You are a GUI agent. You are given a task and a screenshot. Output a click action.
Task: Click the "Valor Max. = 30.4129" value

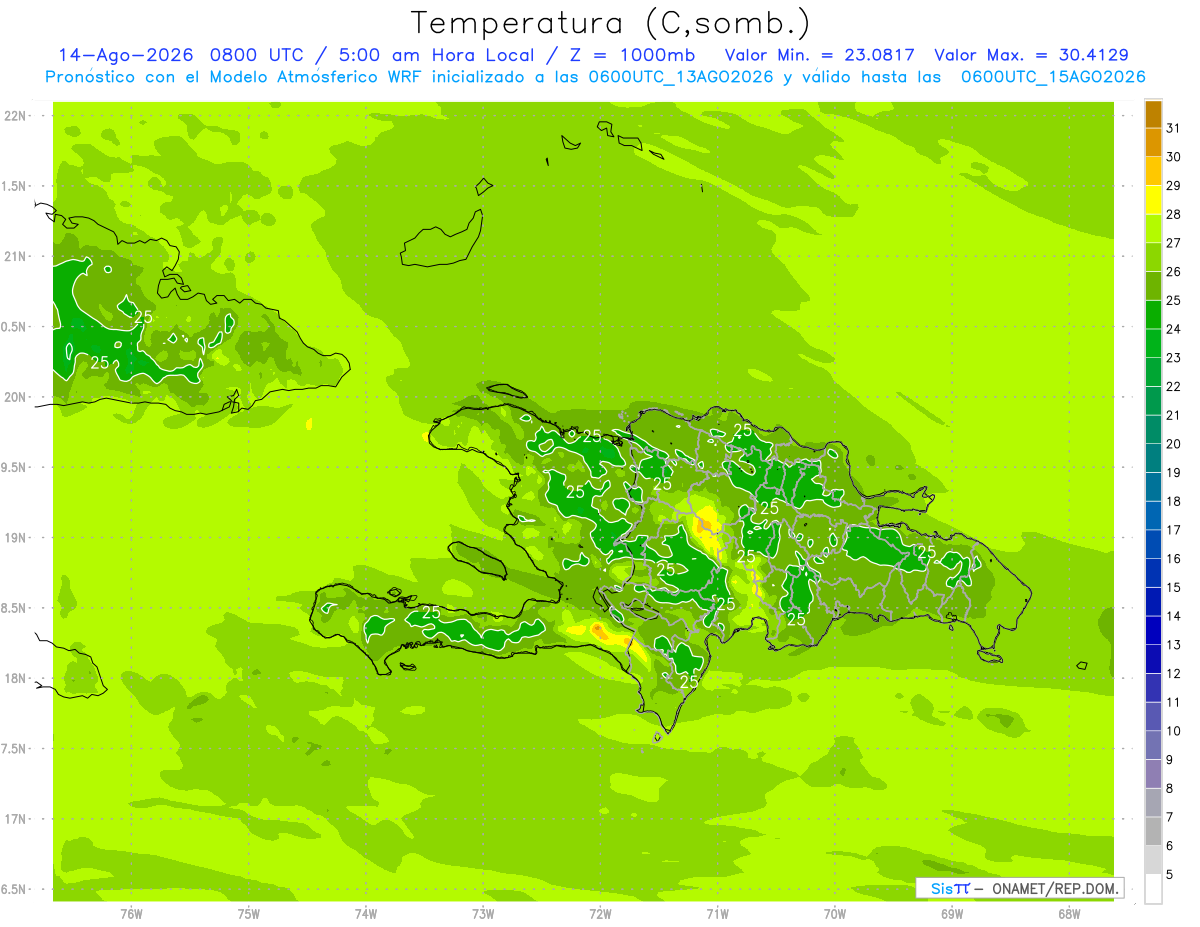(x=1031, y=55)
